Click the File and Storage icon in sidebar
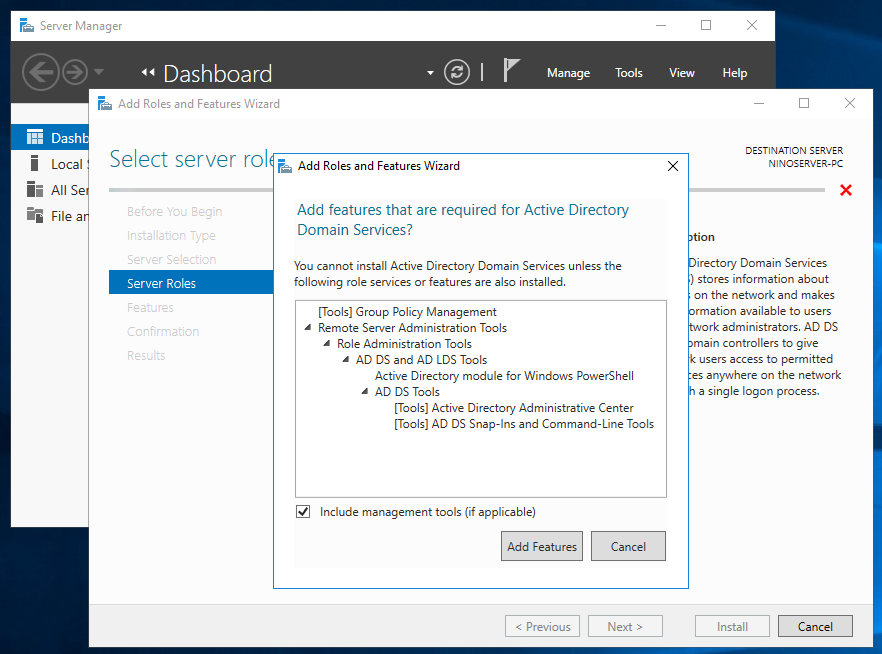Screen dimensions: 882x654 35,215
